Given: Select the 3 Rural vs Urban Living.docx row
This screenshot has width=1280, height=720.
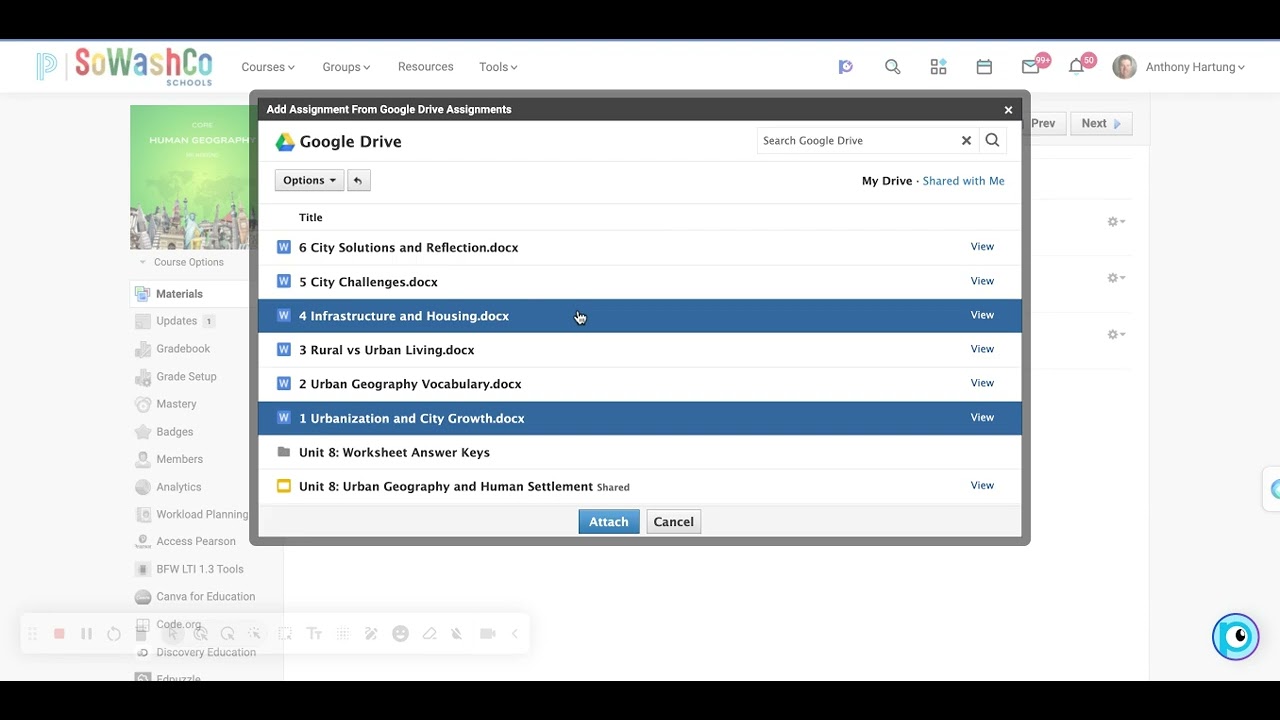Looking at the screenshot, I should (640, 350).
